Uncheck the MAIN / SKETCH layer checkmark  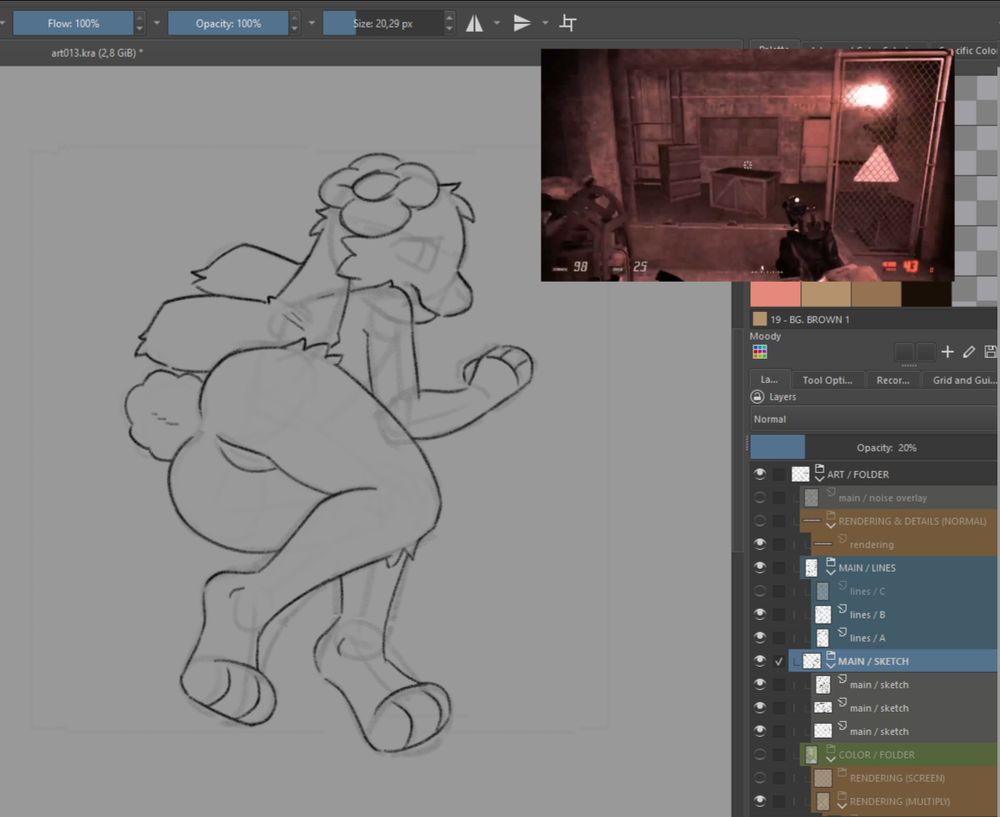coord(779,661)
